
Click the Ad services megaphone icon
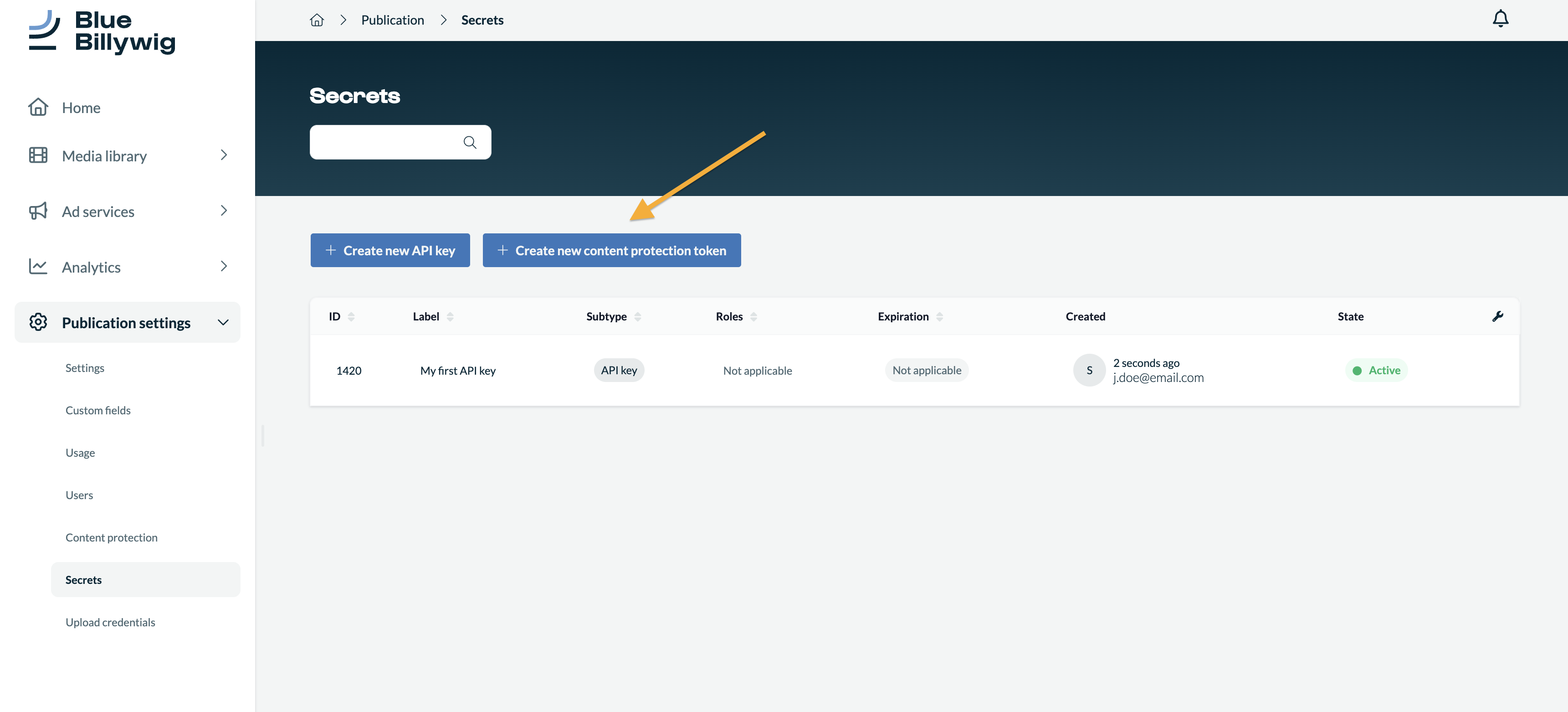(38, 211)
